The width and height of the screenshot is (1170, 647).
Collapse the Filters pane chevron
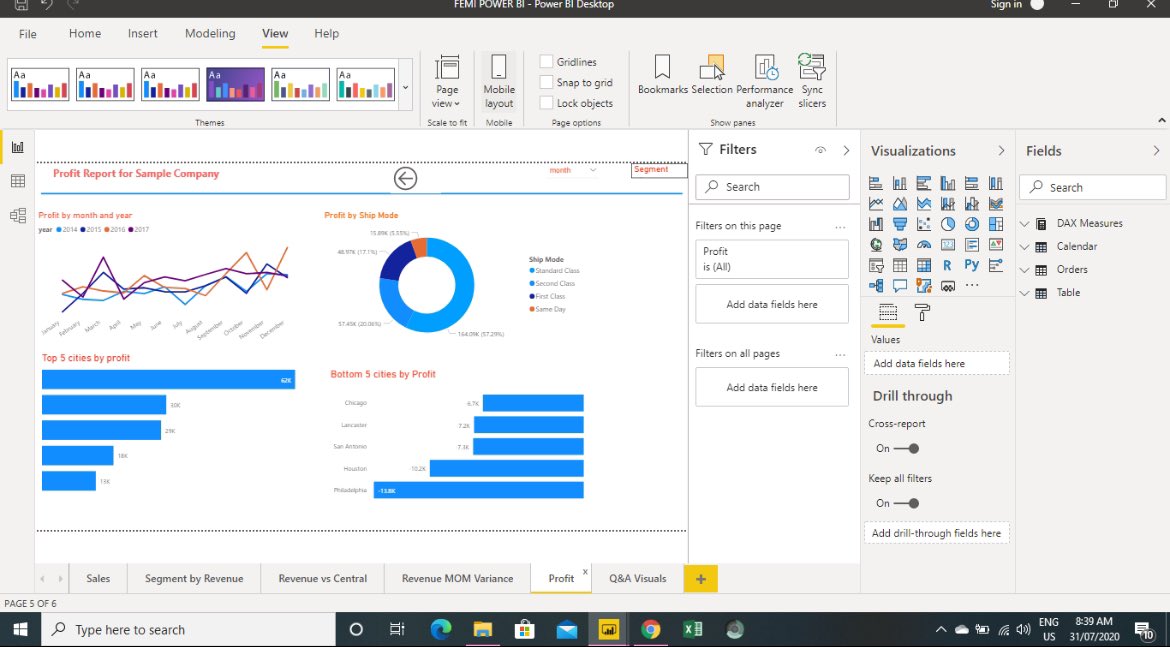coord(846,150)
